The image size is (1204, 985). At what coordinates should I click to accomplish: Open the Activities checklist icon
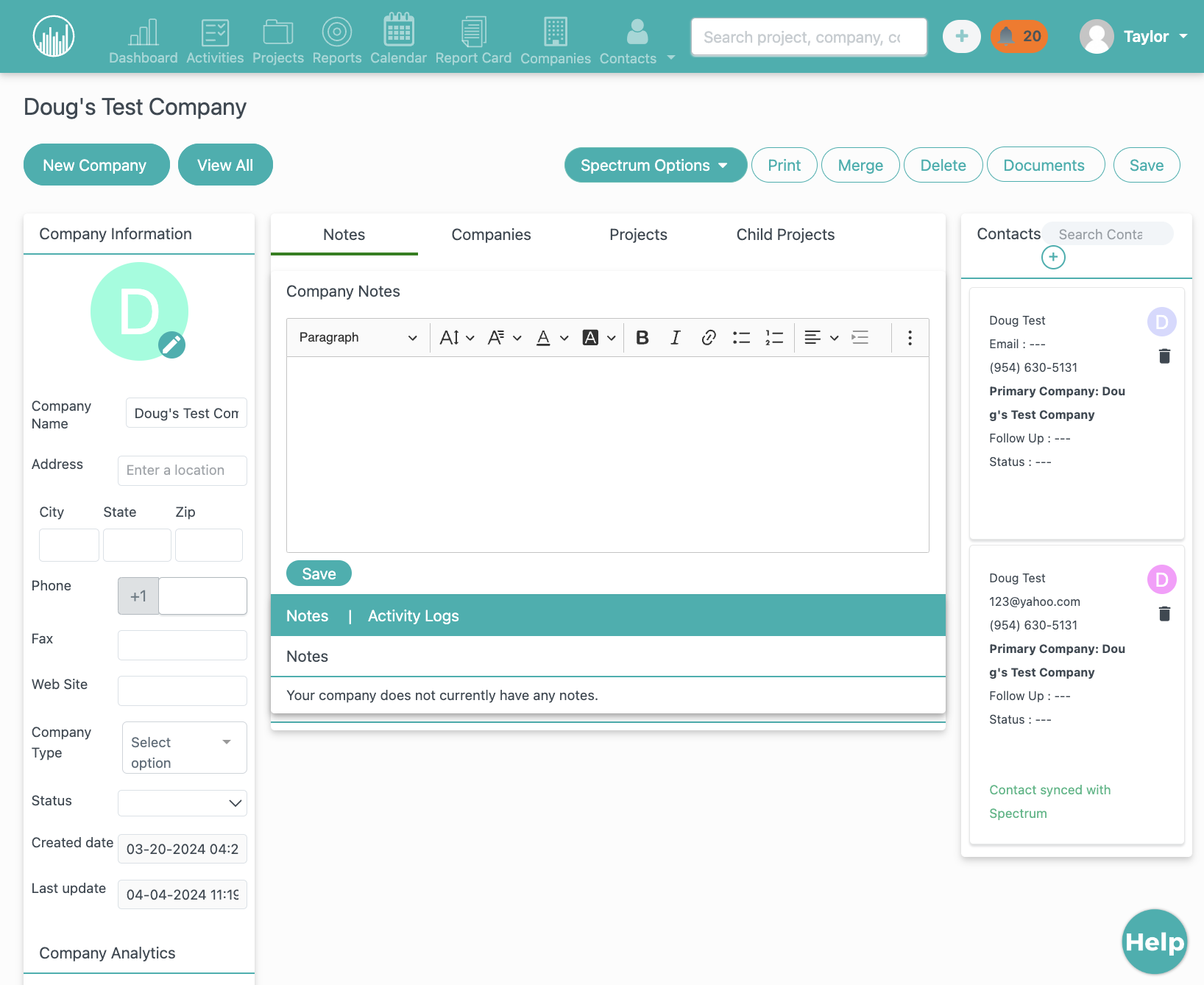tap(215, 32)
